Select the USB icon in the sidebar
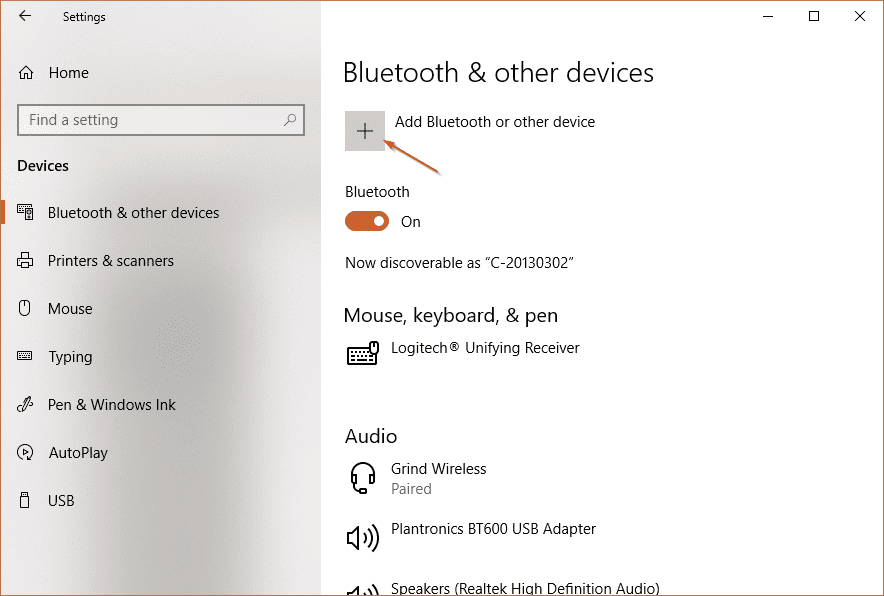The image size is (884, 596). [x=24, y=500]
